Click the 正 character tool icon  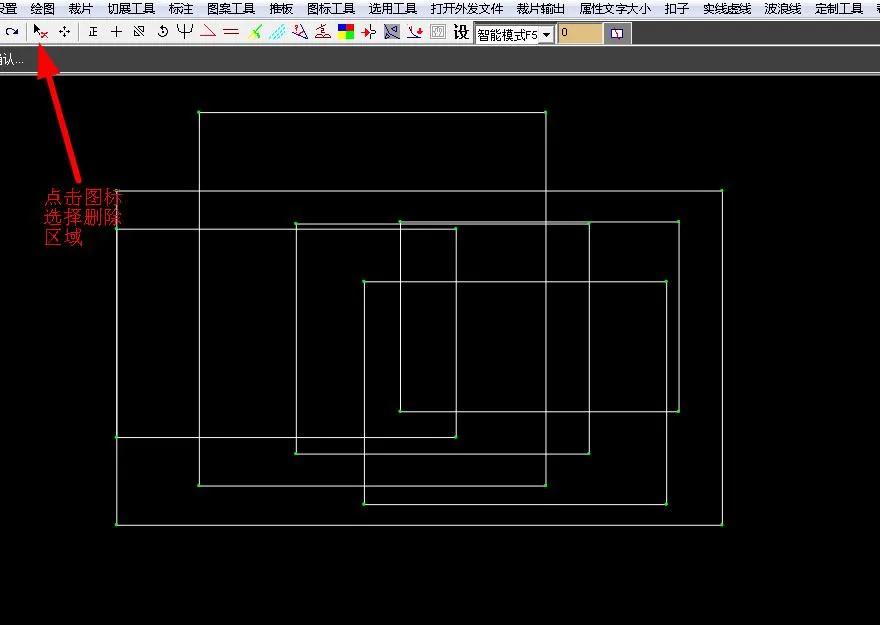click(x=93, y=32)
